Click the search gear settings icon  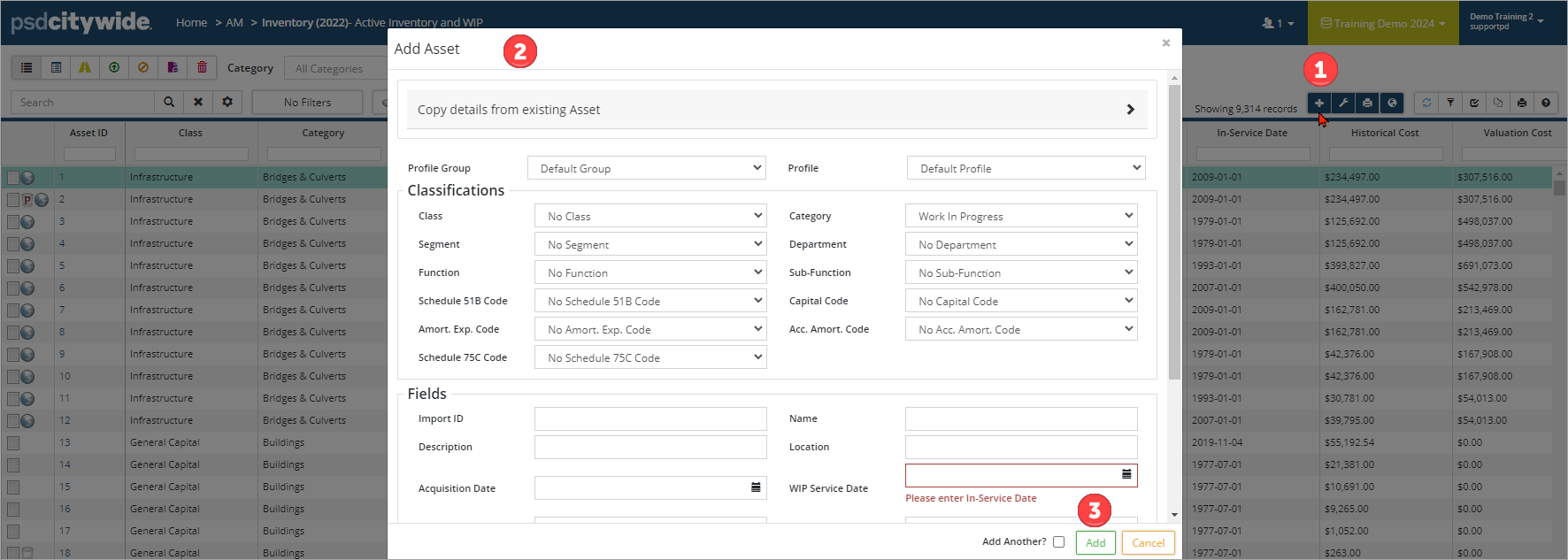pyautogui.click(x=227, y=103)
